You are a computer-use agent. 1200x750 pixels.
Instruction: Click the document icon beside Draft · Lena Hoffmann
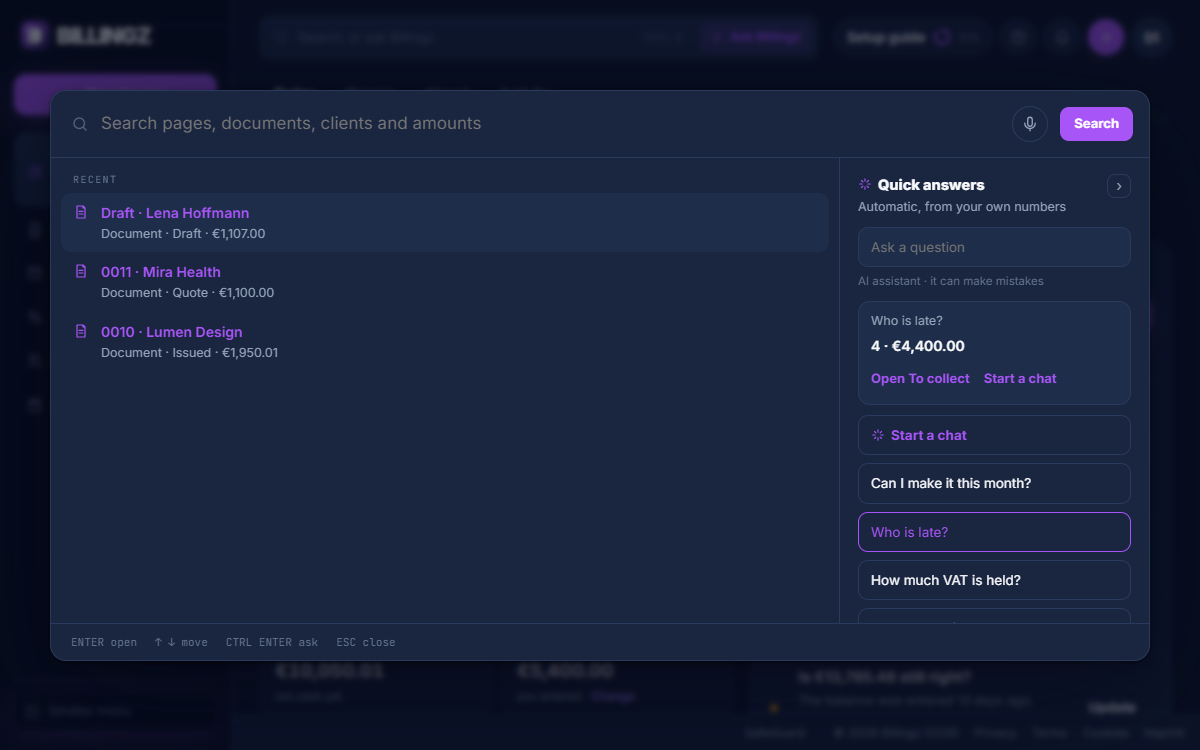82,212
